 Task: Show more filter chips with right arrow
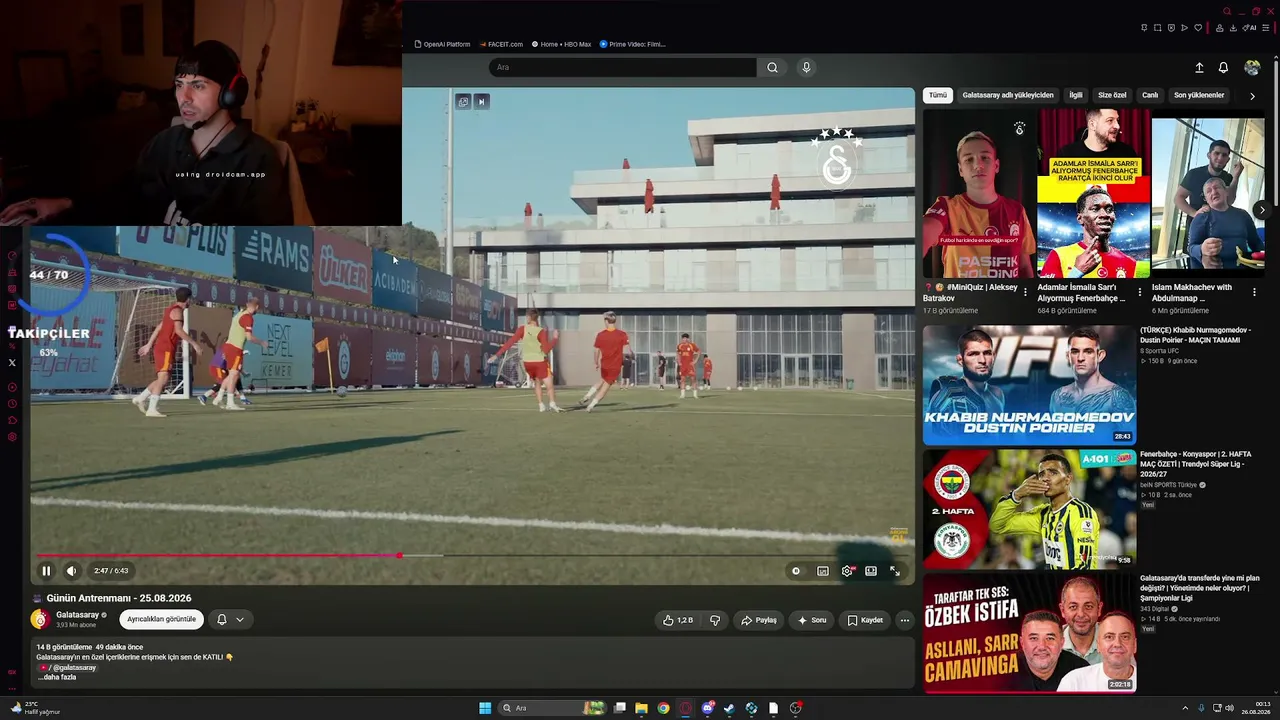tap(1252, 96)
